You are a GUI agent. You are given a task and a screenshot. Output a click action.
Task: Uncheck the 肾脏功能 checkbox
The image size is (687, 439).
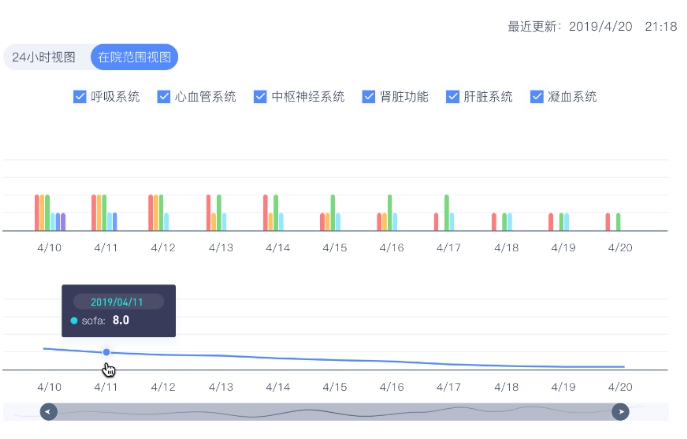[368, 97]
